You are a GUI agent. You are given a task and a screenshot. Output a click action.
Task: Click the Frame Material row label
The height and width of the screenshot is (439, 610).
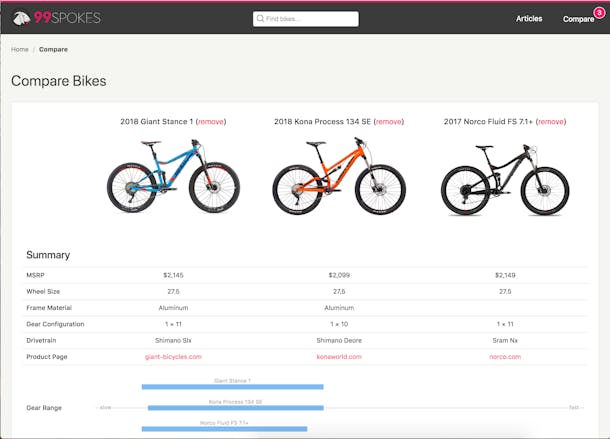tap(49, 307)
